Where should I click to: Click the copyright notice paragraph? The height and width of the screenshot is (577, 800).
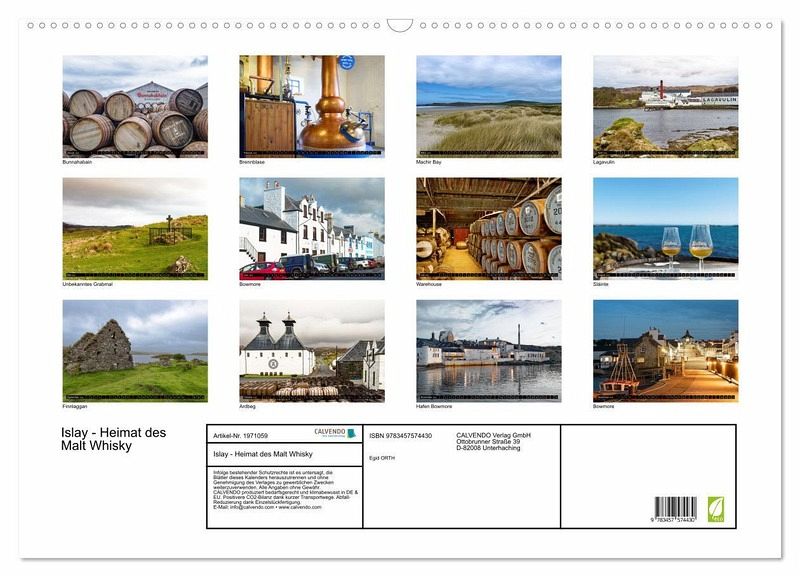pos(286,490)
